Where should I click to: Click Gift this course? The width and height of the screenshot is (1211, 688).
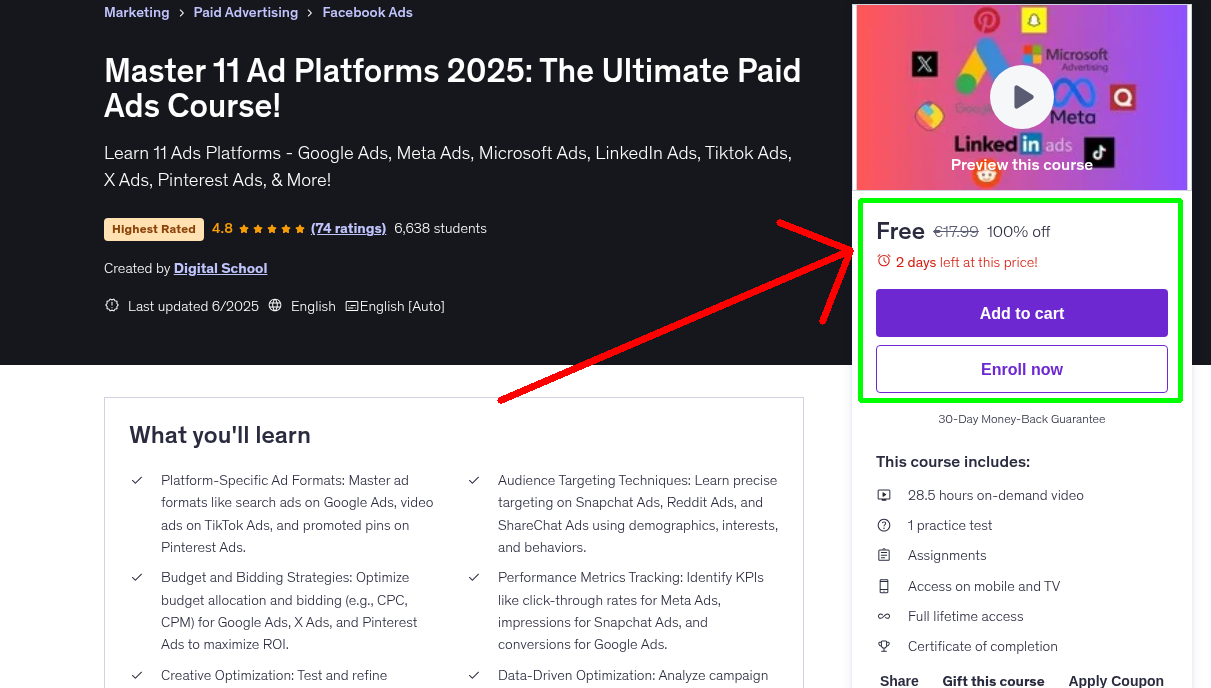tap(993, 680)
